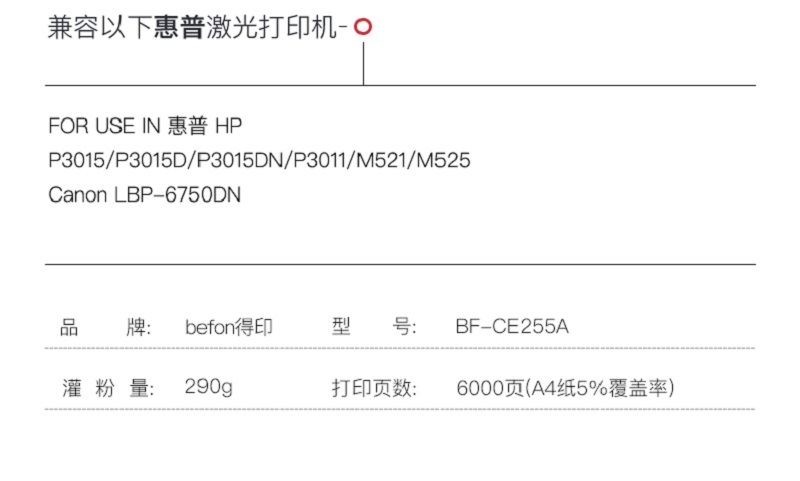The image size is (800, 481).
Task: Click the red circle marker icon
Action: coord(363,27)
